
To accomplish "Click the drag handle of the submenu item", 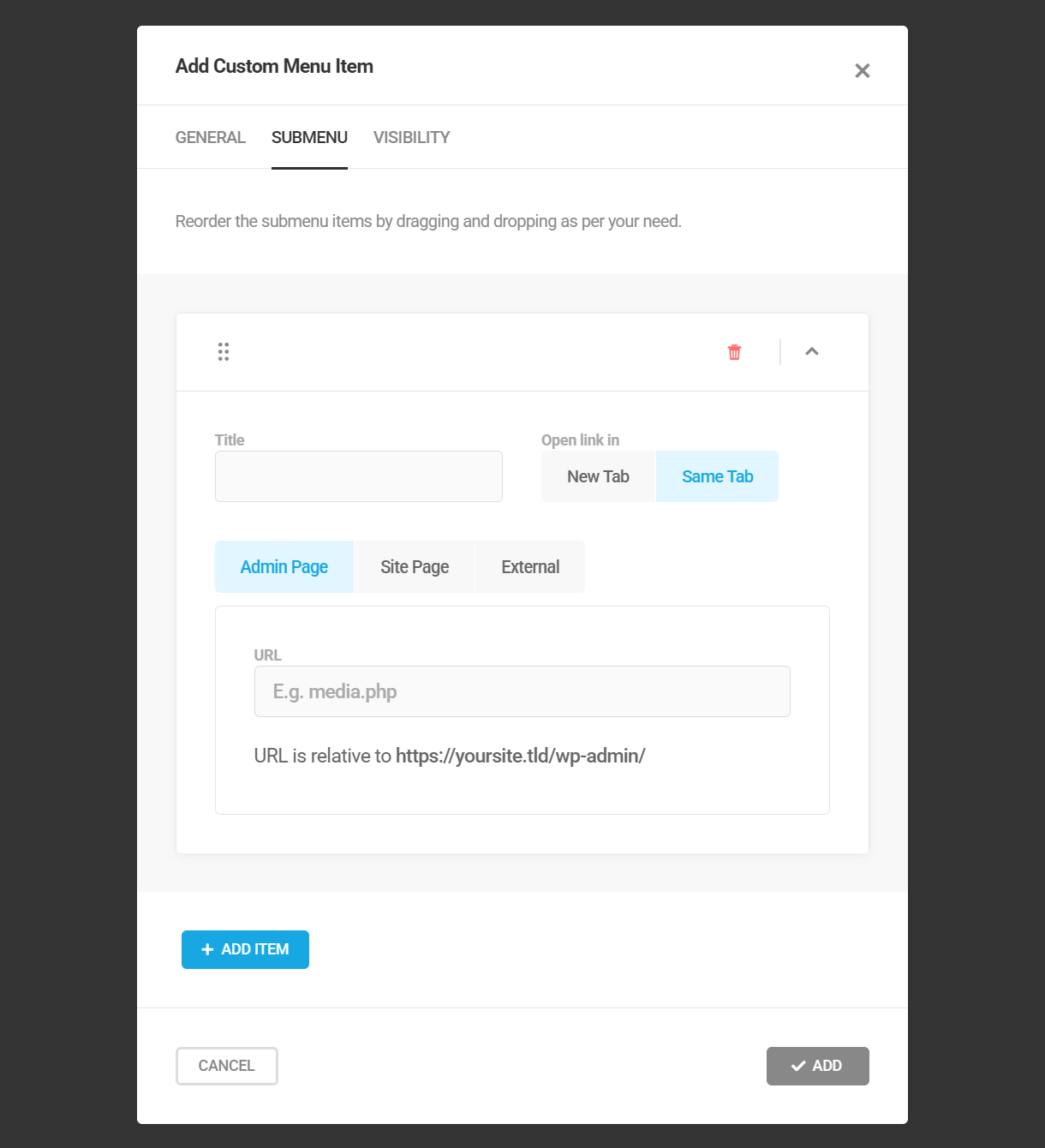I will tap(223, 351).
